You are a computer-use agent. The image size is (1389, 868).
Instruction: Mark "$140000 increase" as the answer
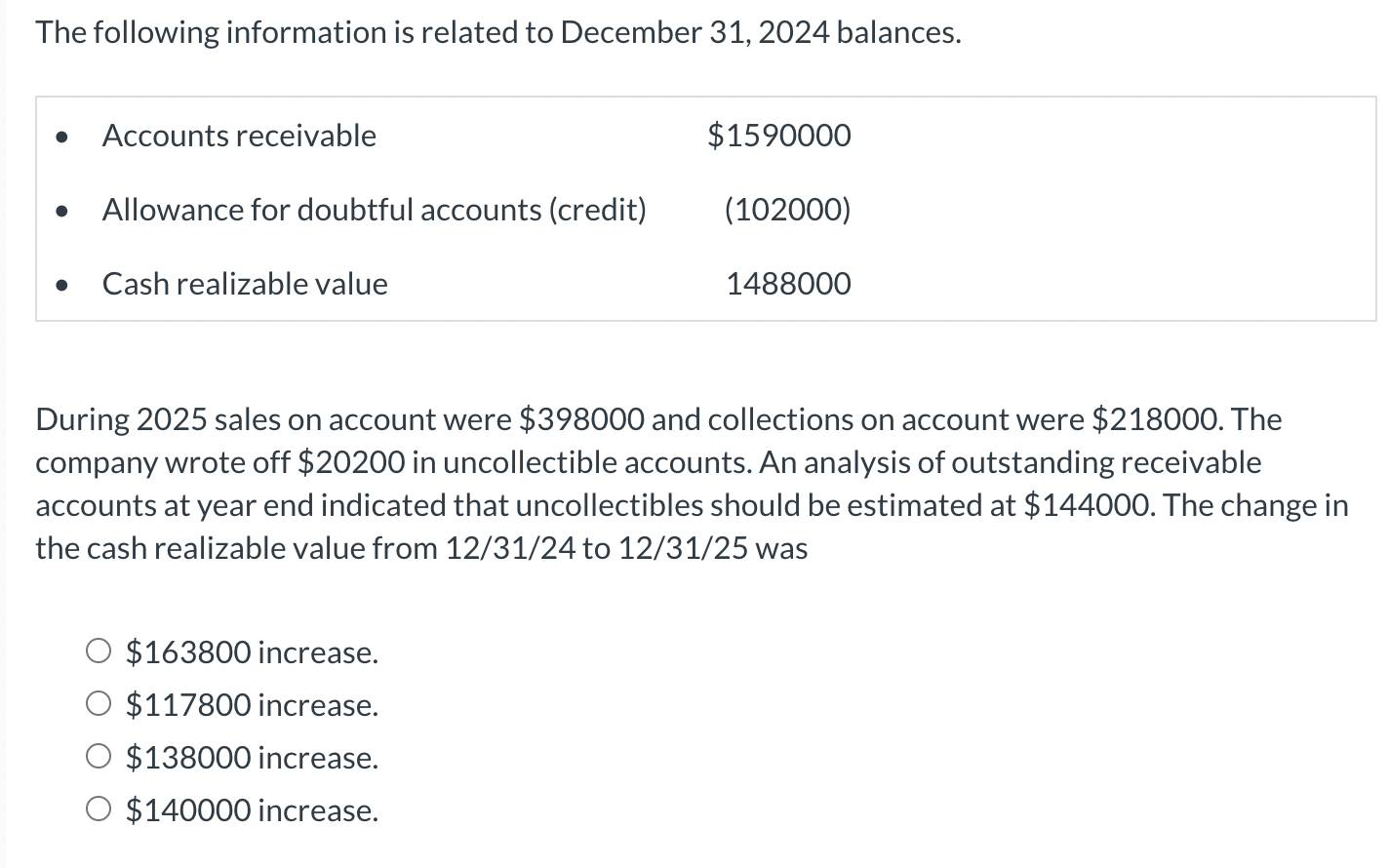click(99, 809)
